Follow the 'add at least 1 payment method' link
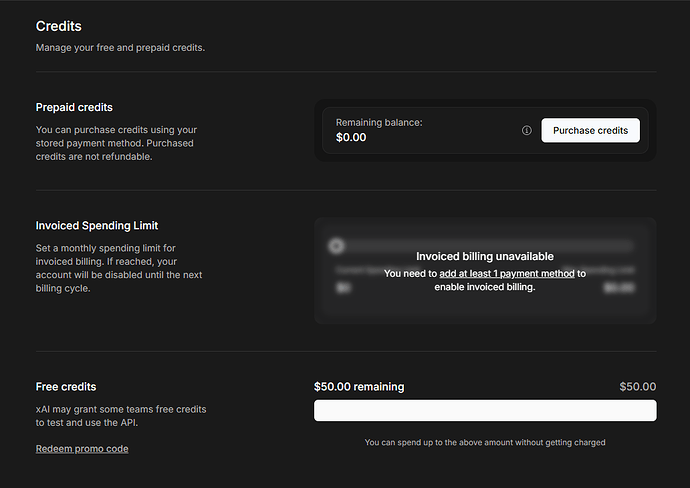The image size is (690, 488). click(x=506, y=274)
